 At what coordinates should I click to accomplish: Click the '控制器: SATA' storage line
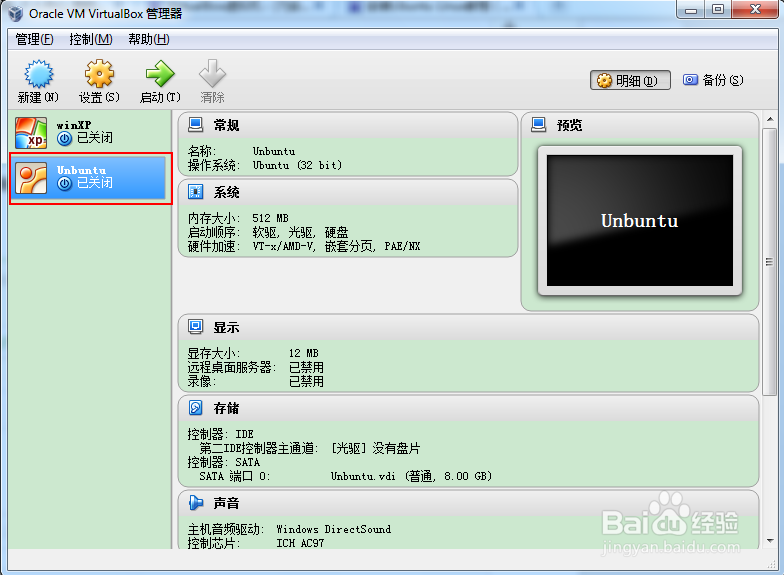[x=224, y=462]
